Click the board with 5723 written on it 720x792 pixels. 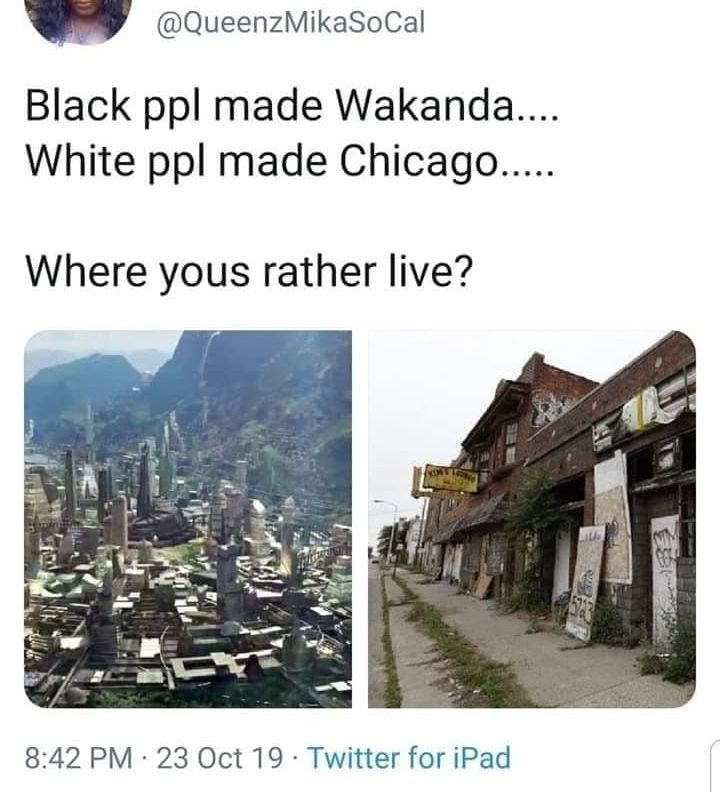585,582
